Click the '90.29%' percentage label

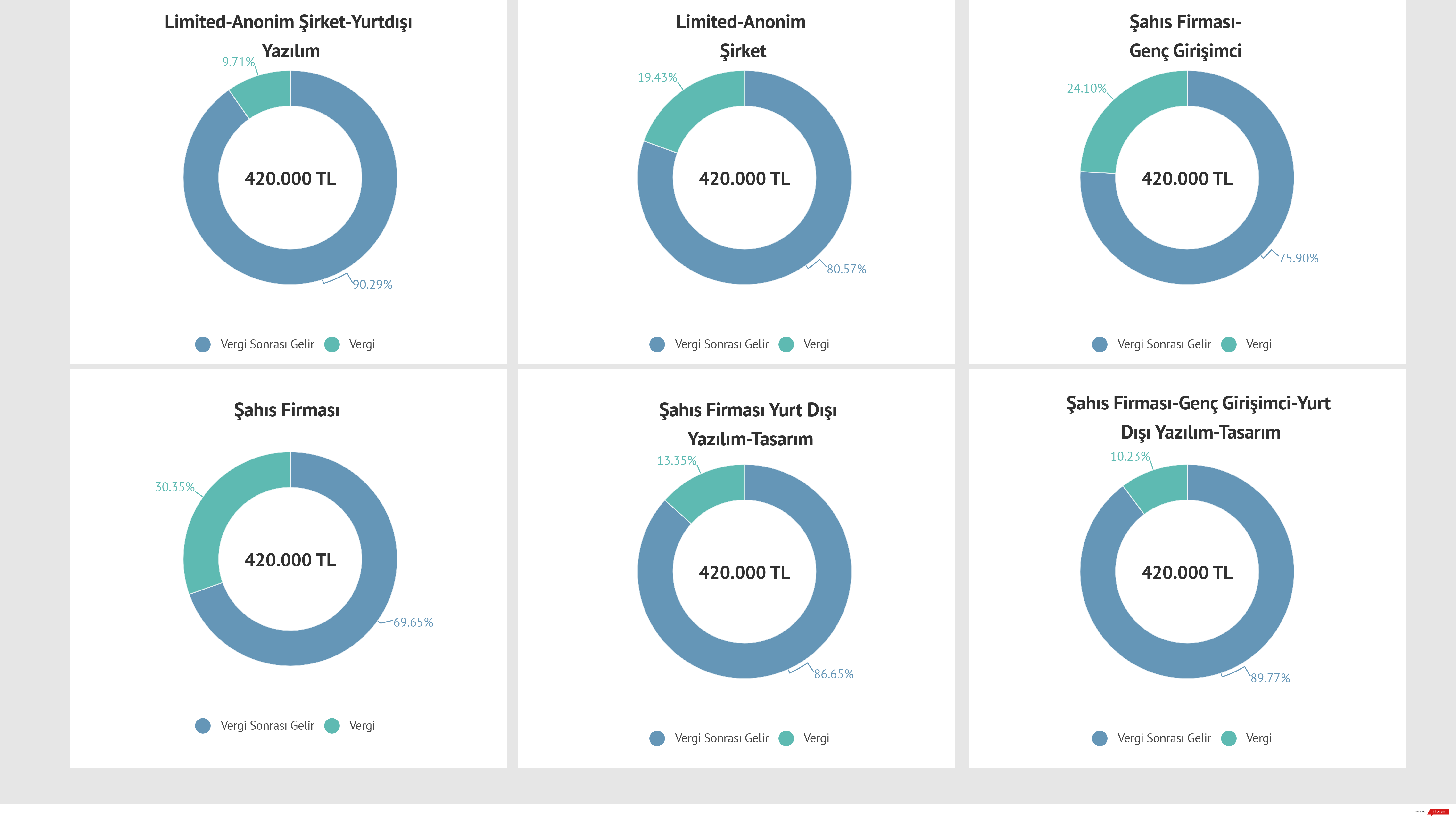[372, 285]
